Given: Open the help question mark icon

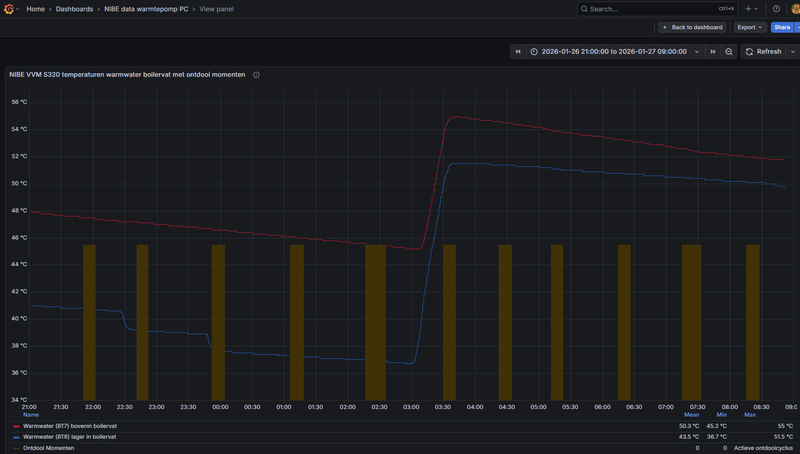Looking at the screenshot, I should coord(776,9).
